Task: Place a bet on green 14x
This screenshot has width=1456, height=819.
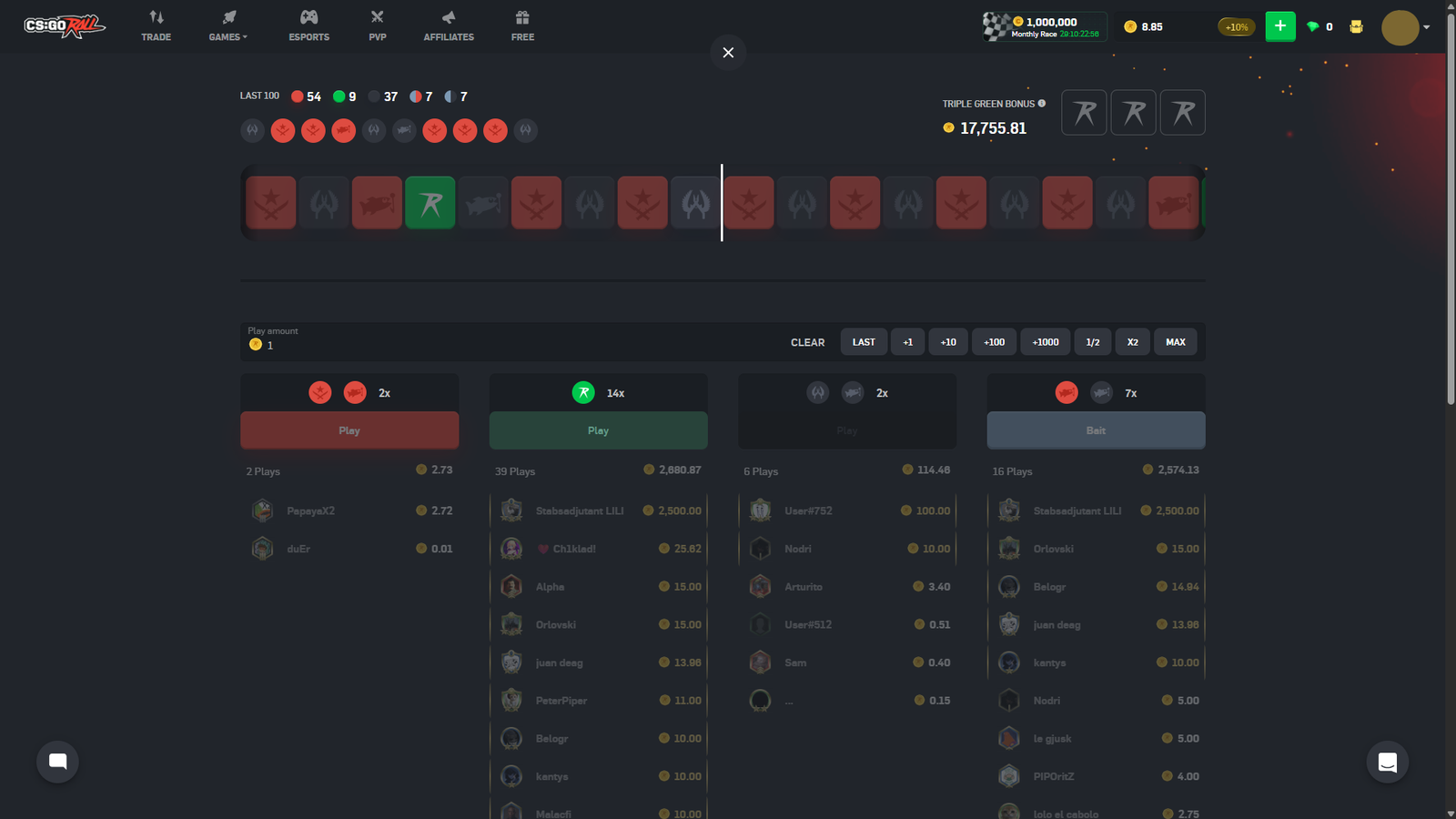Action: 598,430
